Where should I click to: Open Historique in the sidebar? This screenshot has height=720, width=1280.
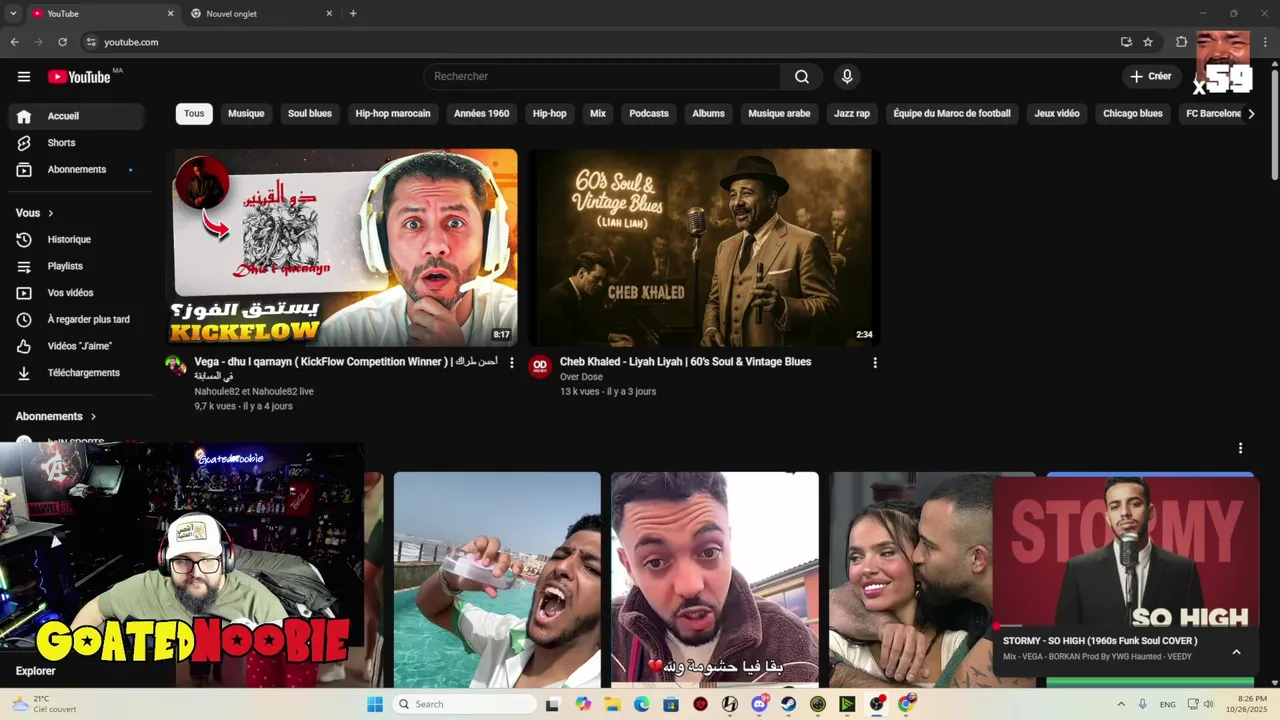pyautogui.click(x=76, y=240)
